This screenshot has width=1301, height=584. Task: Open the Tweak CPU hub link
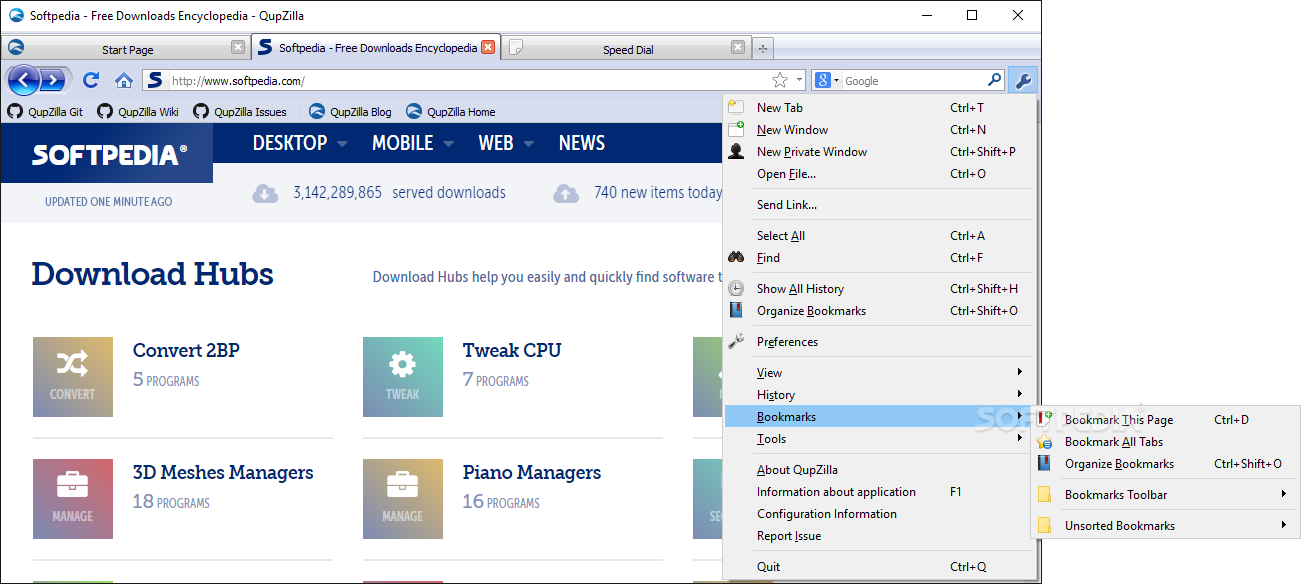coord(512,350)
